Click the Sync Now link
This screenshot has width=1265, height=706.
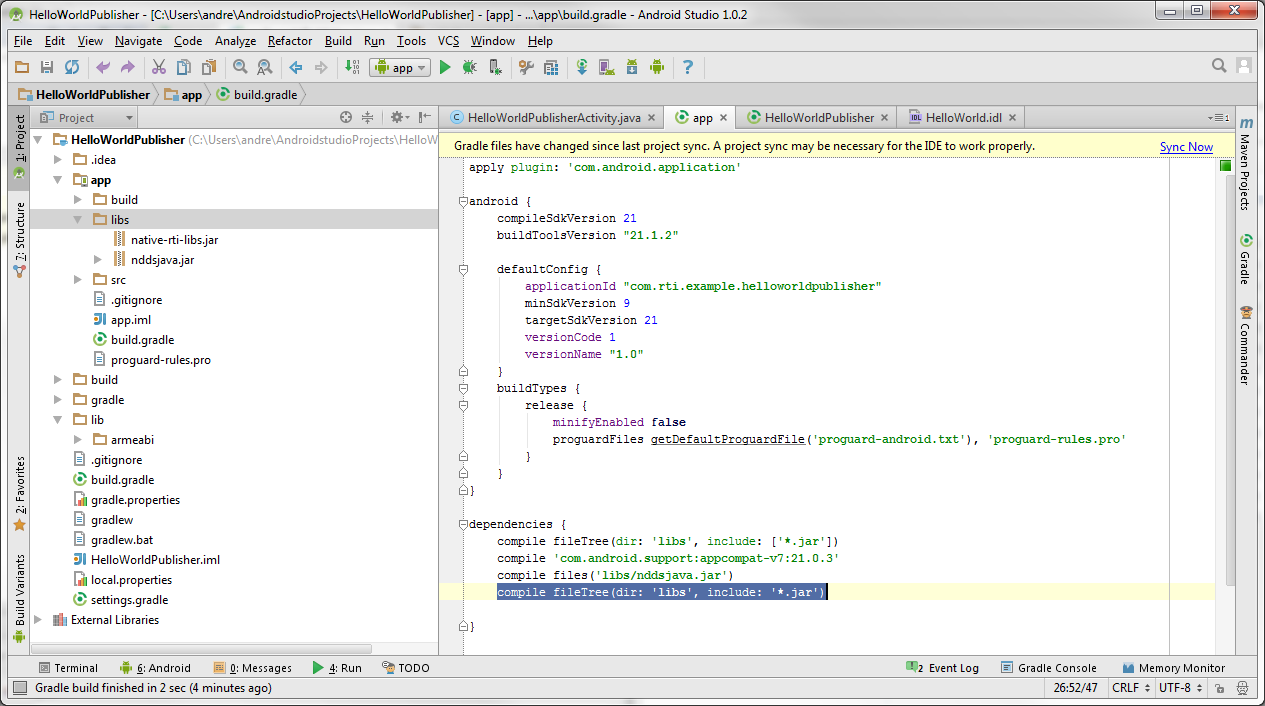click(x=1186, y=147)
